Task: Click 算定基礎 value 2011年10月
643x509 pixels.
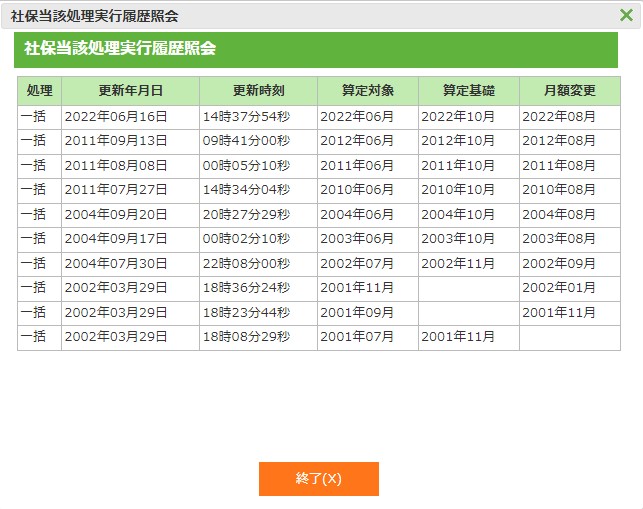Action: click(458, 166)
